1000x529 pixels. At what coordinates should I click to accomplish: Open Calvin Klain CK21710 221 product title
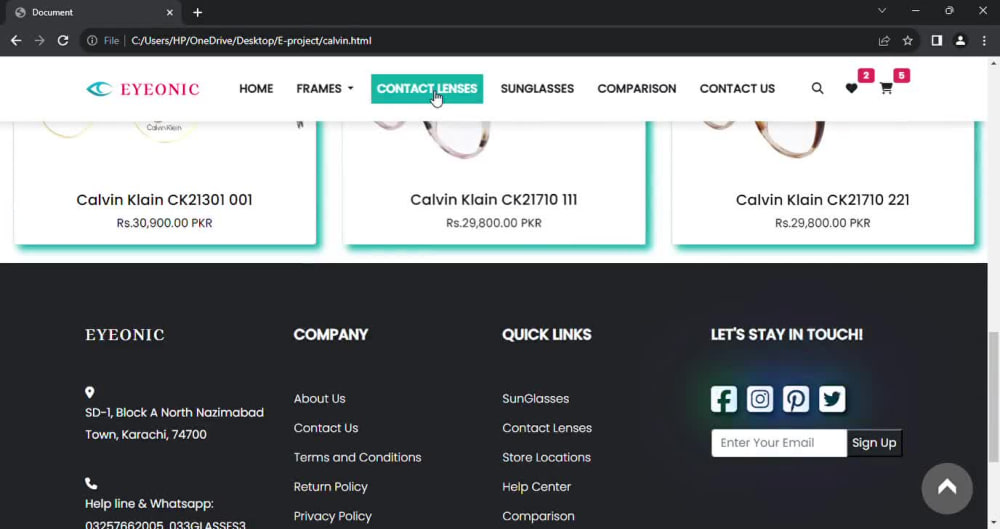pos(823,200)
